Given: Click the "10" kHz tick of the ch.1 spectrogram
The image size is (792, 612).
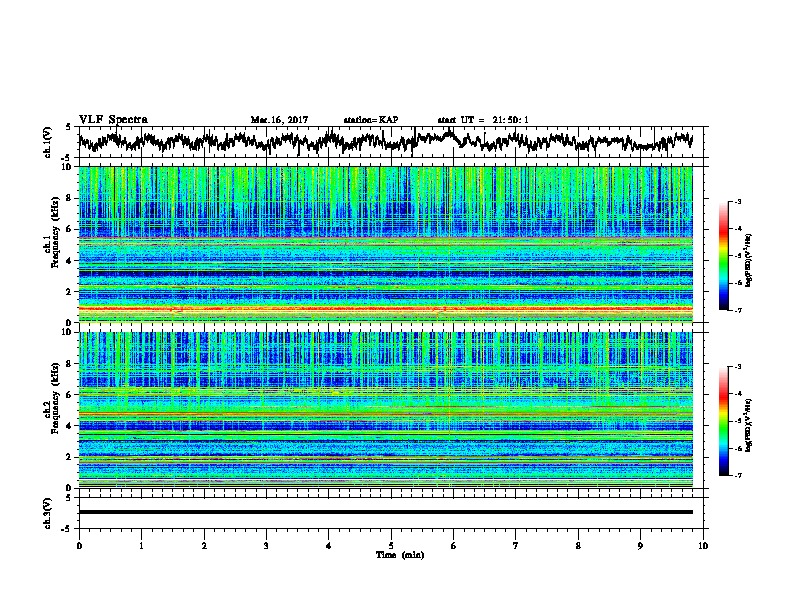Looking at the screenshot, I should click(68, 167).
